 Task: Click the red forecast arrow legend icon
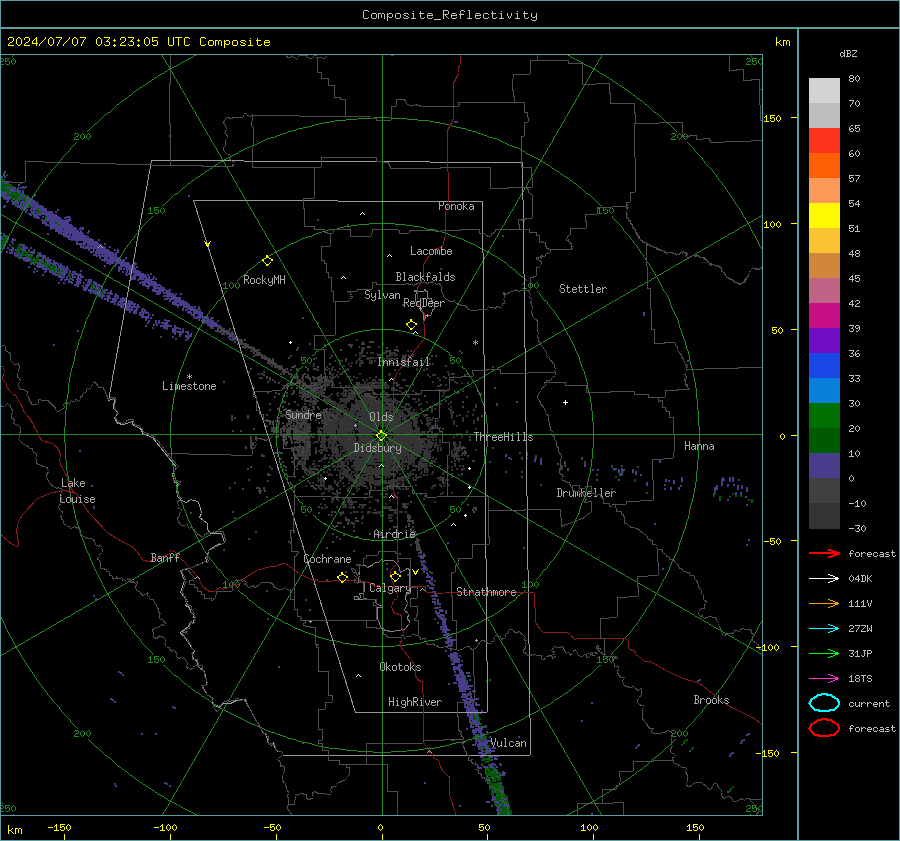click(824, 553)
